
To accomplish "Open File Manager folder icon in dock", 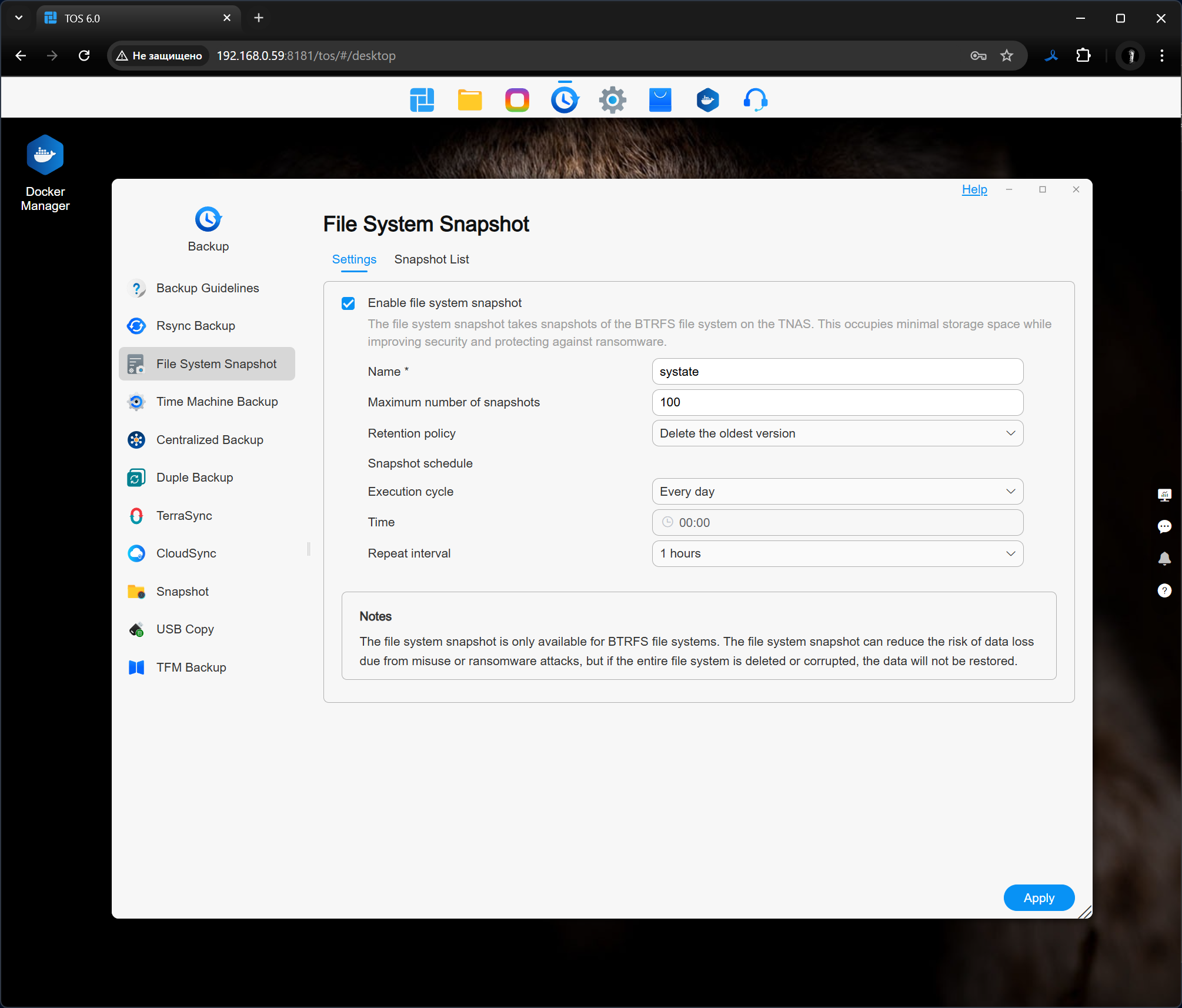I will click(469, 100).
